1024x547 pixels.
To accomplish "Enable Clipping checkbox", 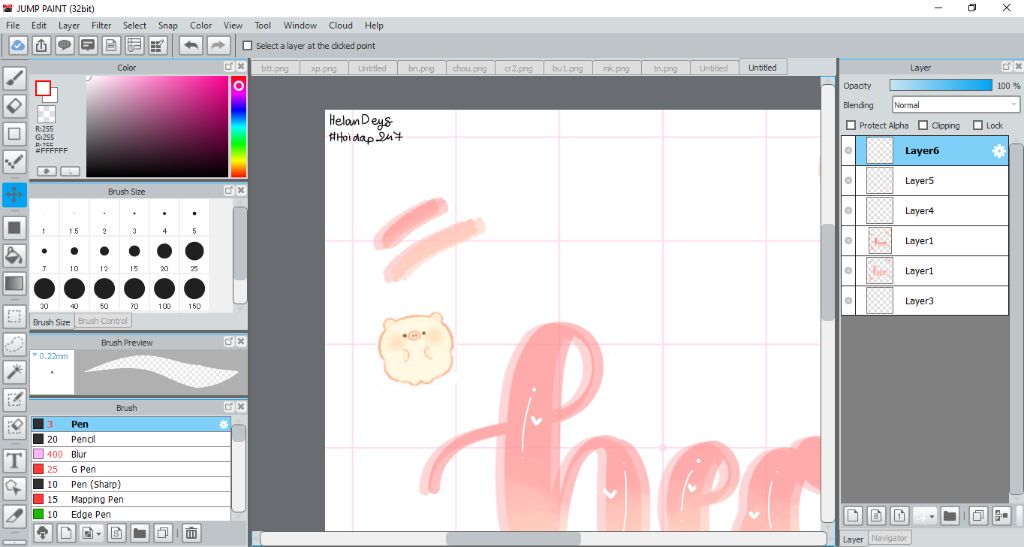I will point(923,125).
